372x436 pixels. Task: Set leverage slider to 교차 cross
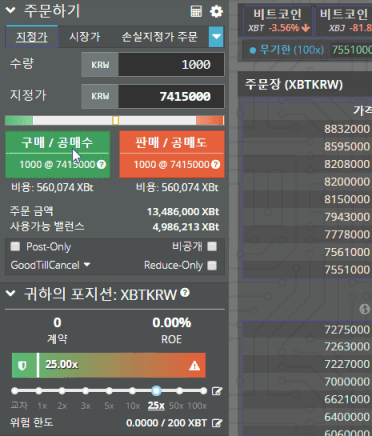(14, 391)
